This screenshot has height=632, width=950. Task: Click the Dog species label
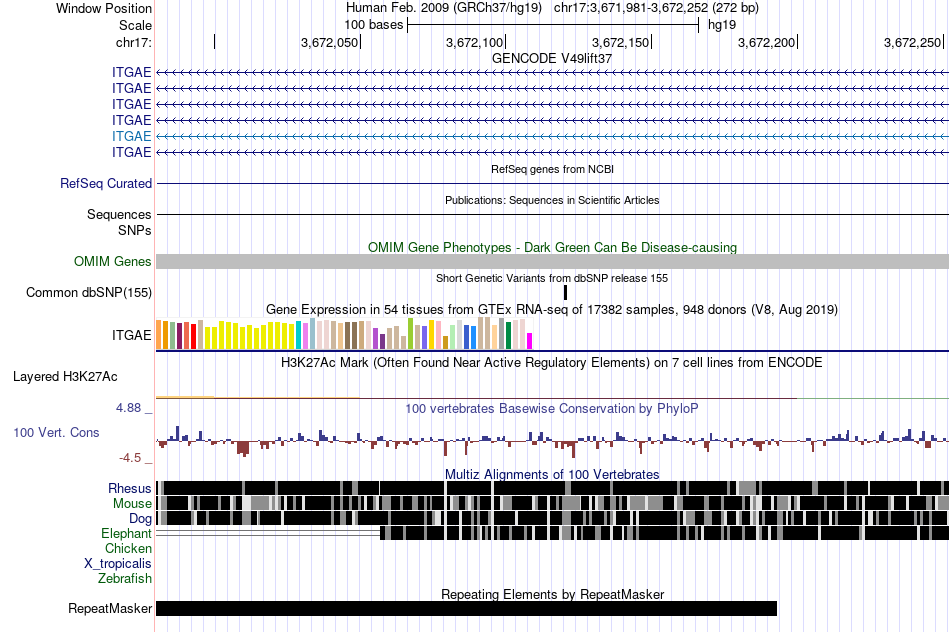[x=140, y=519]
